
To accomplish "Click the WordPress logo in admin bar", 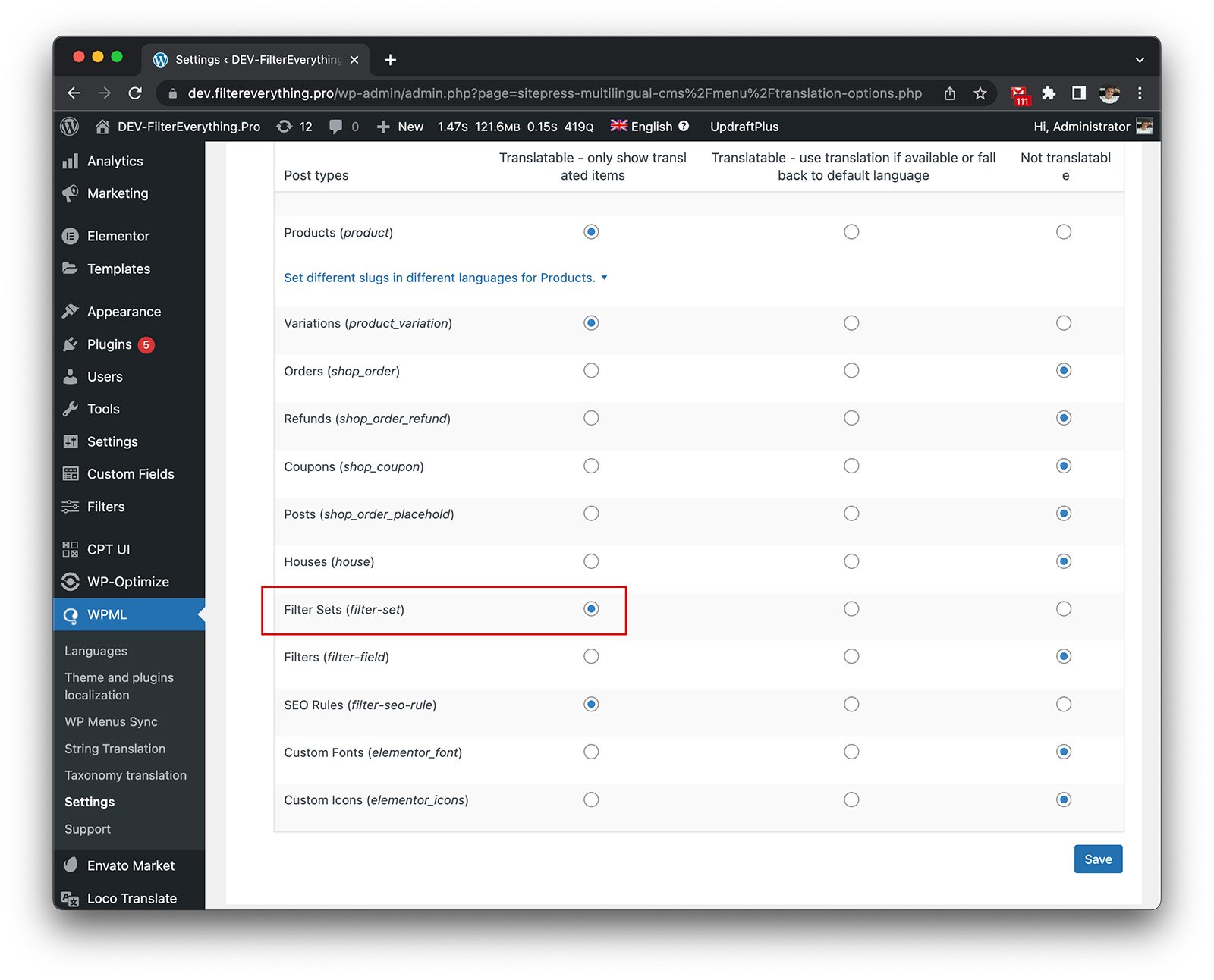I will (x=70, y=127).
